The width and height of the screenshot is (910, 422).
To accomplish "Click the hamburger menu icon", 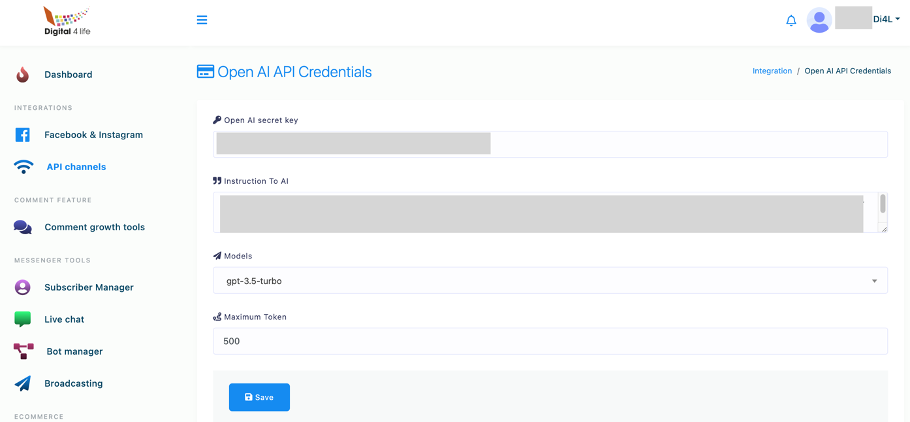I will [202, 20].
